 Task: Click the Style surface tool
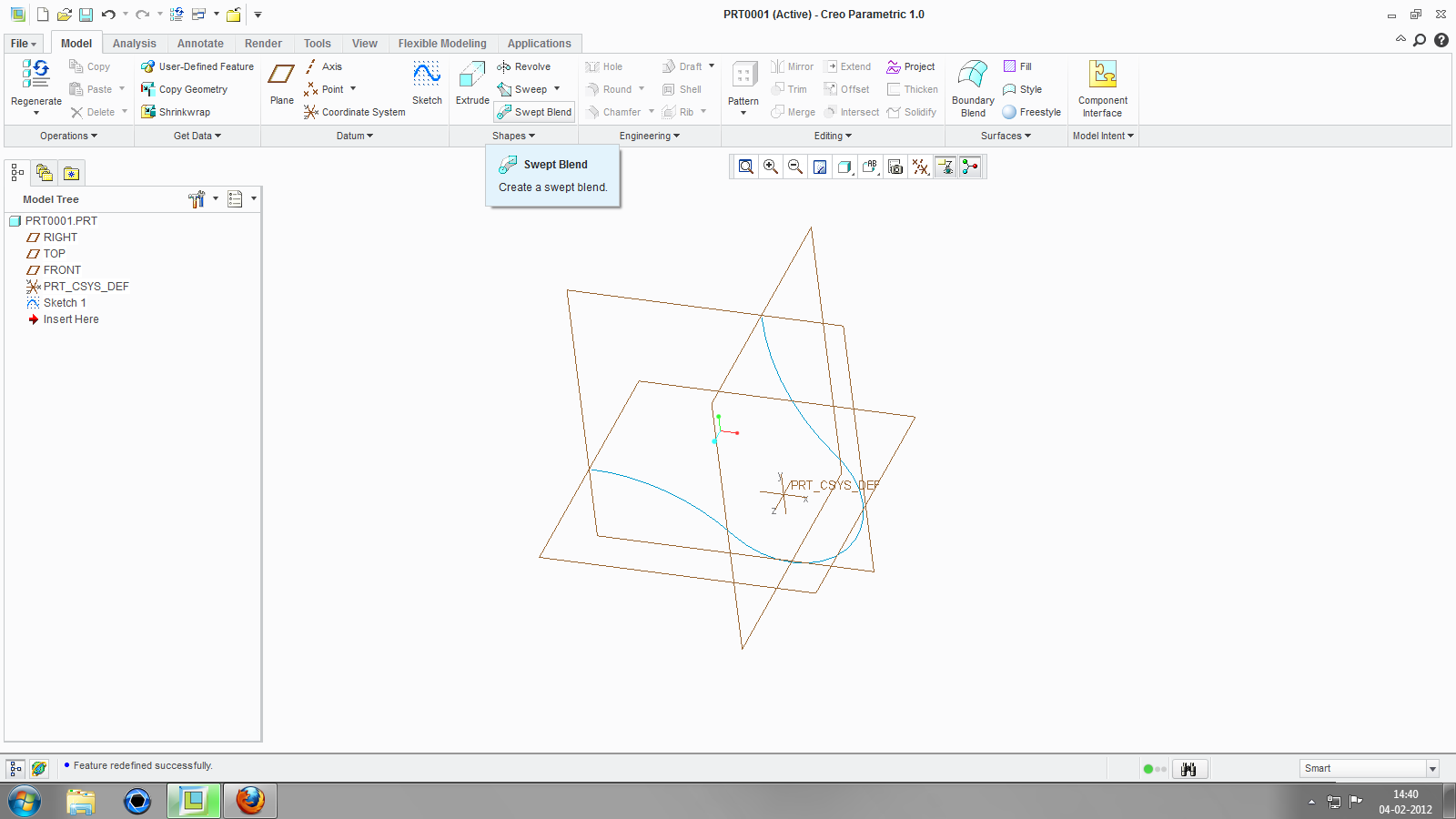tap(1022, 89)
